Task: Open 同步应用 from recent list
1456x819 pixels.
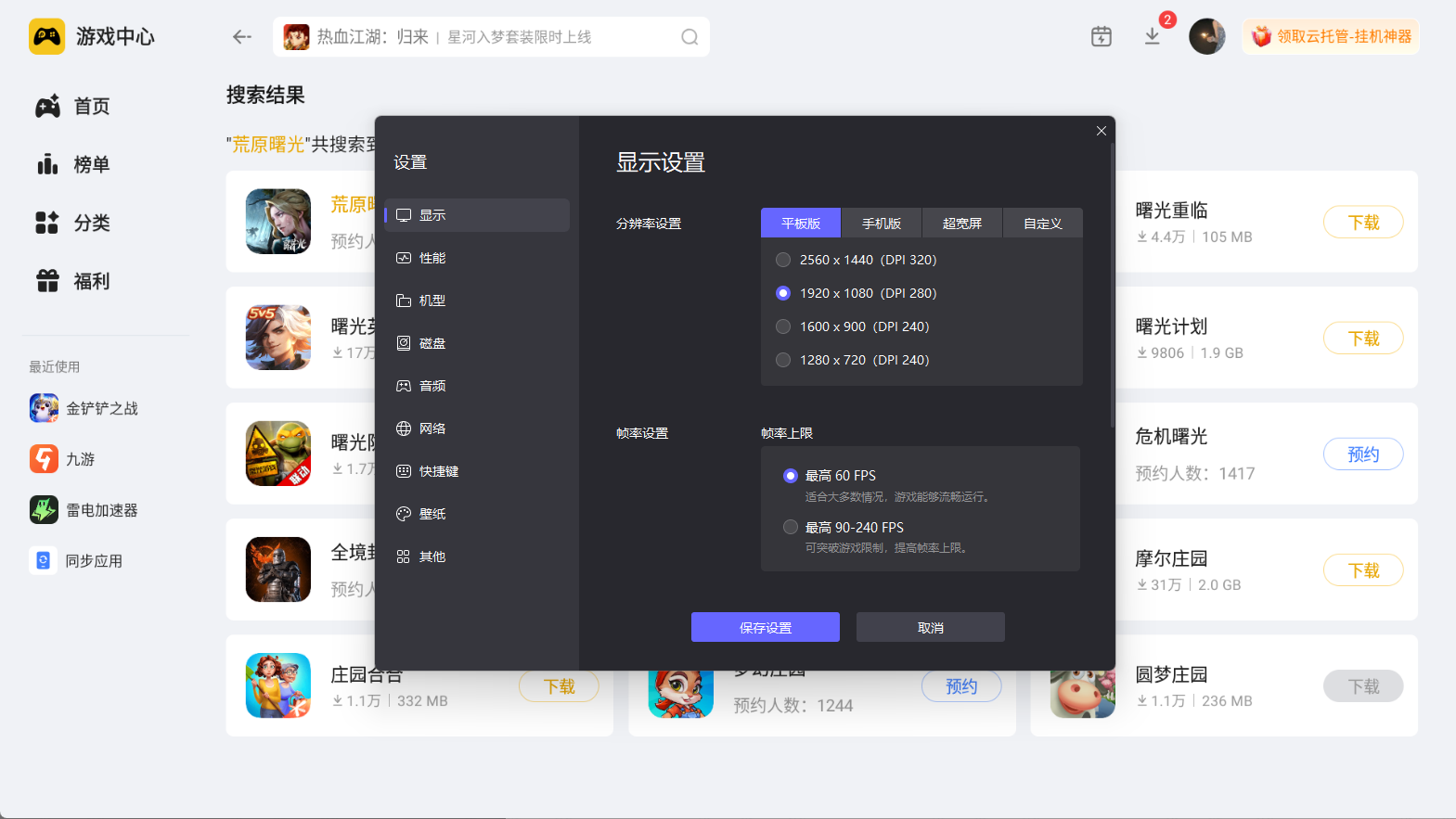Action: (x=76, y=561)
